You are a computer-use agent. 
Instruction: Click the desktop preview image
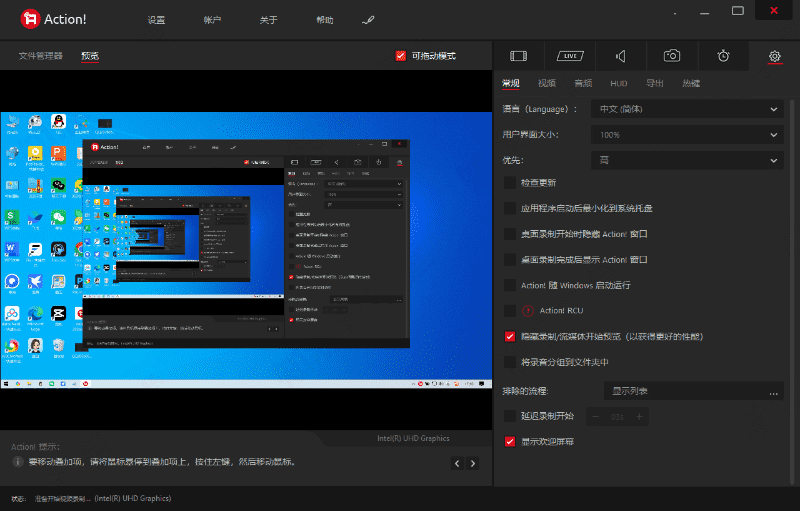[x=246, y=250]
